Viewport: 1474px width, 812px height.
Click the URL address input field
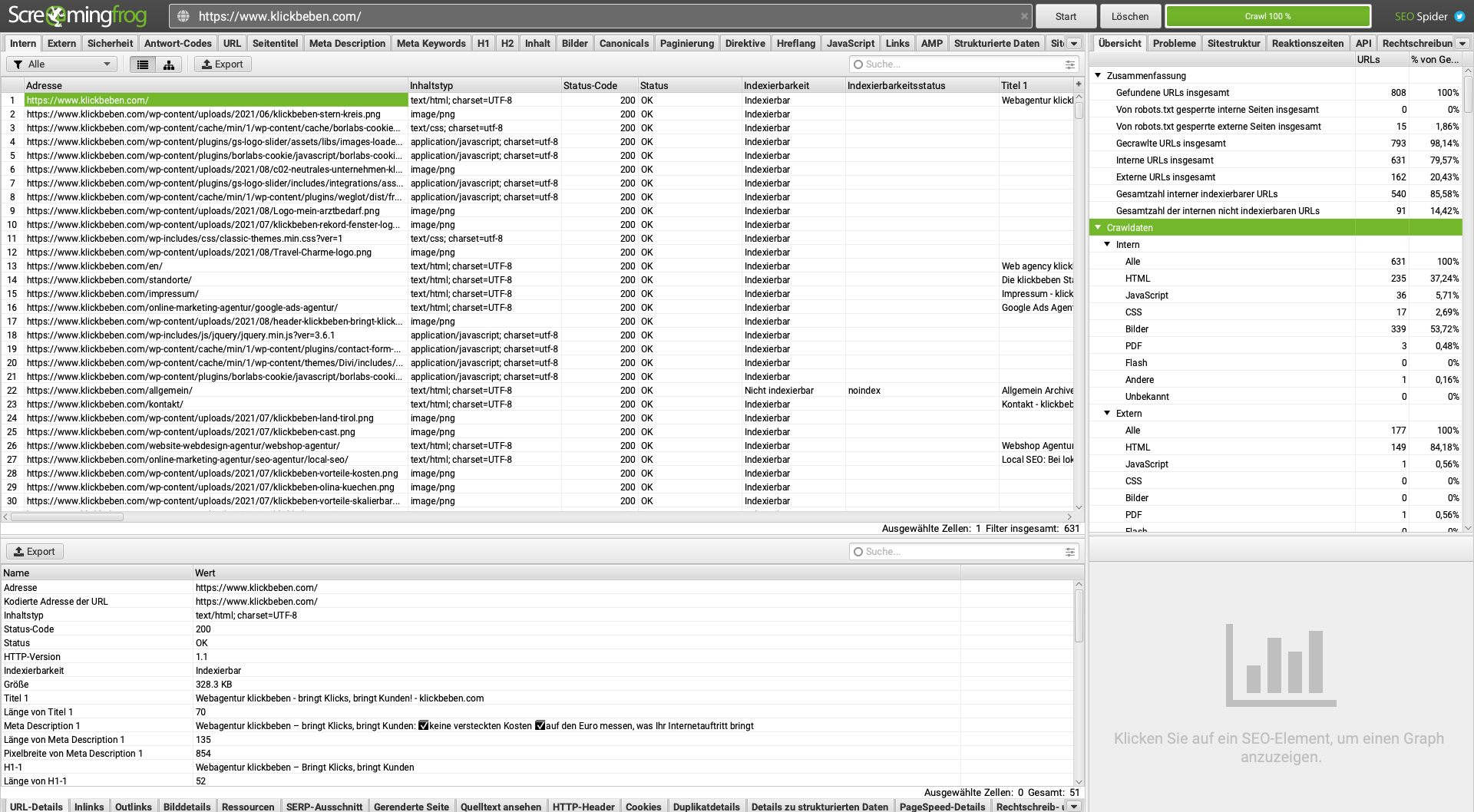[601, 16]
